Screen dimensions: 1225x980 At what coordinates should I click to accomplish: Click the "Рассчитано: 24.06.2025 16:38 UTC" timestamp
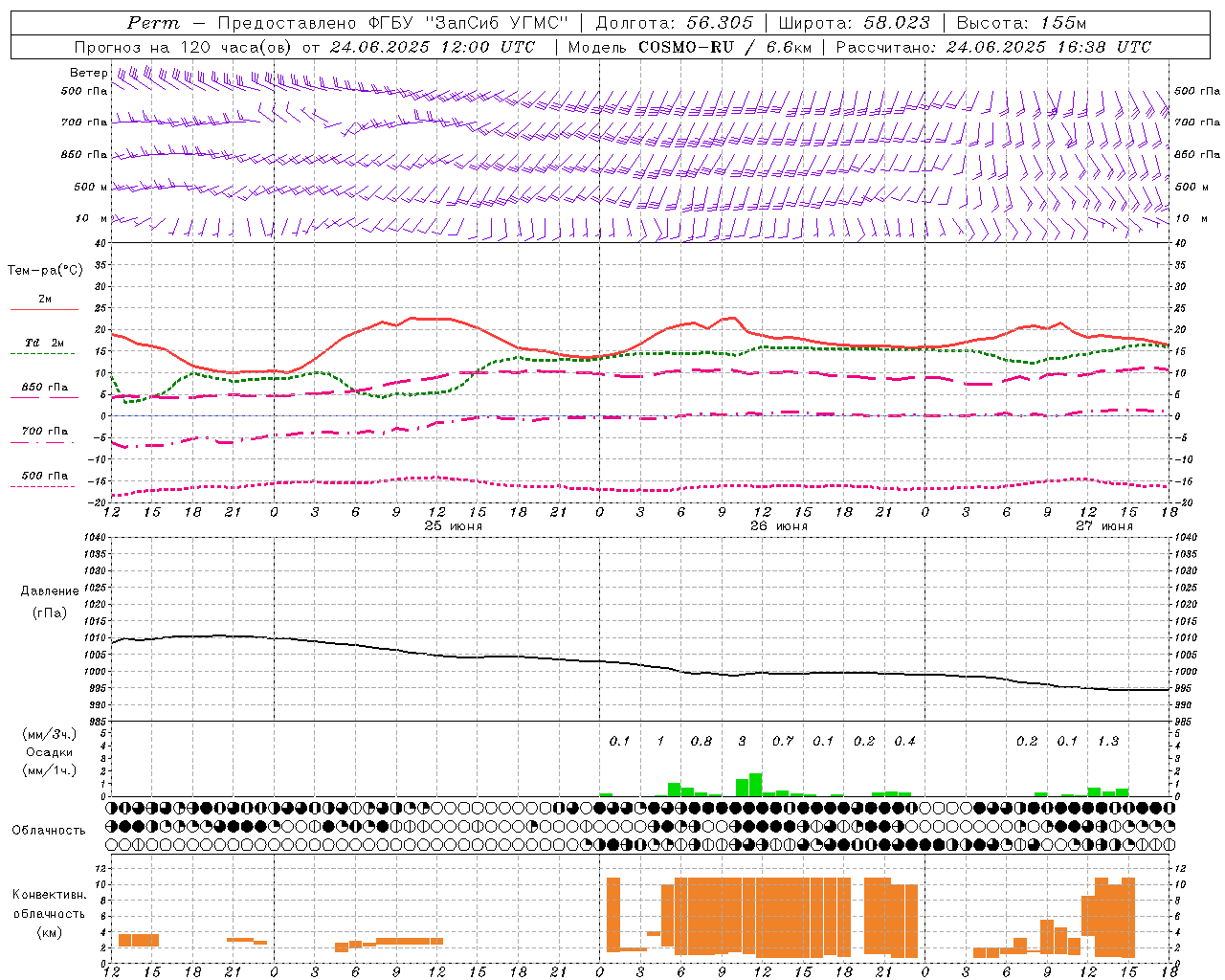click(993, 47)
